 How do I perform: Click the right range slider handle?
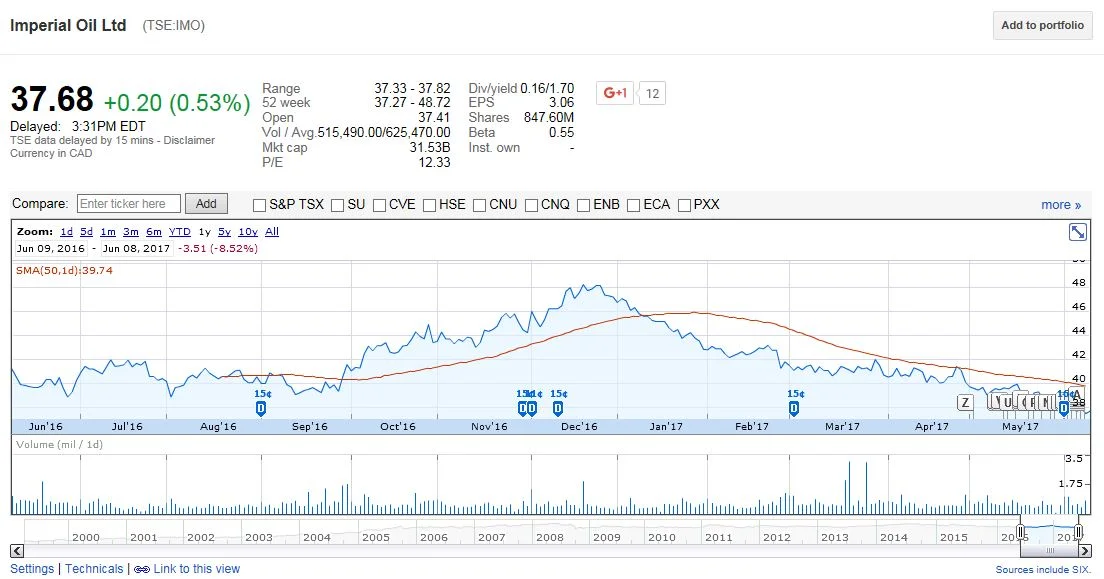[1078, 532]
